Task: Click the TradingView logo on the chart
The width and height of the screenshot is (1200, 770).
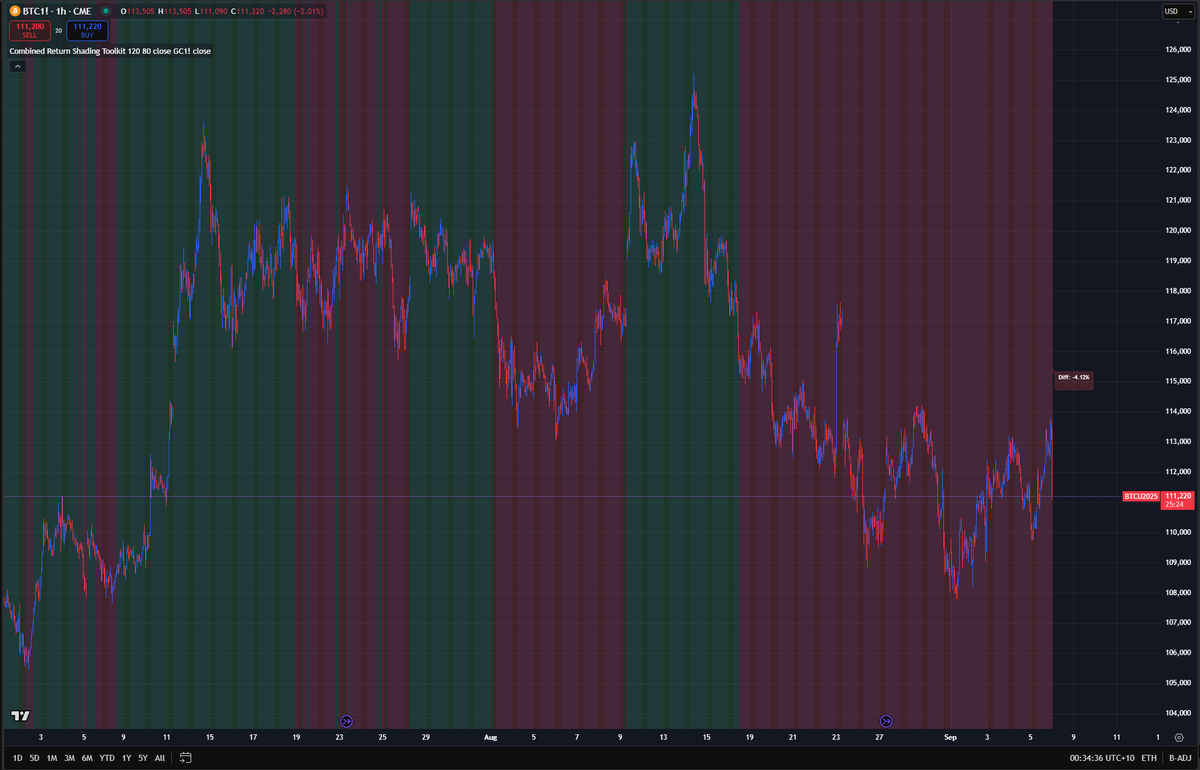Action: pos(20,715)
